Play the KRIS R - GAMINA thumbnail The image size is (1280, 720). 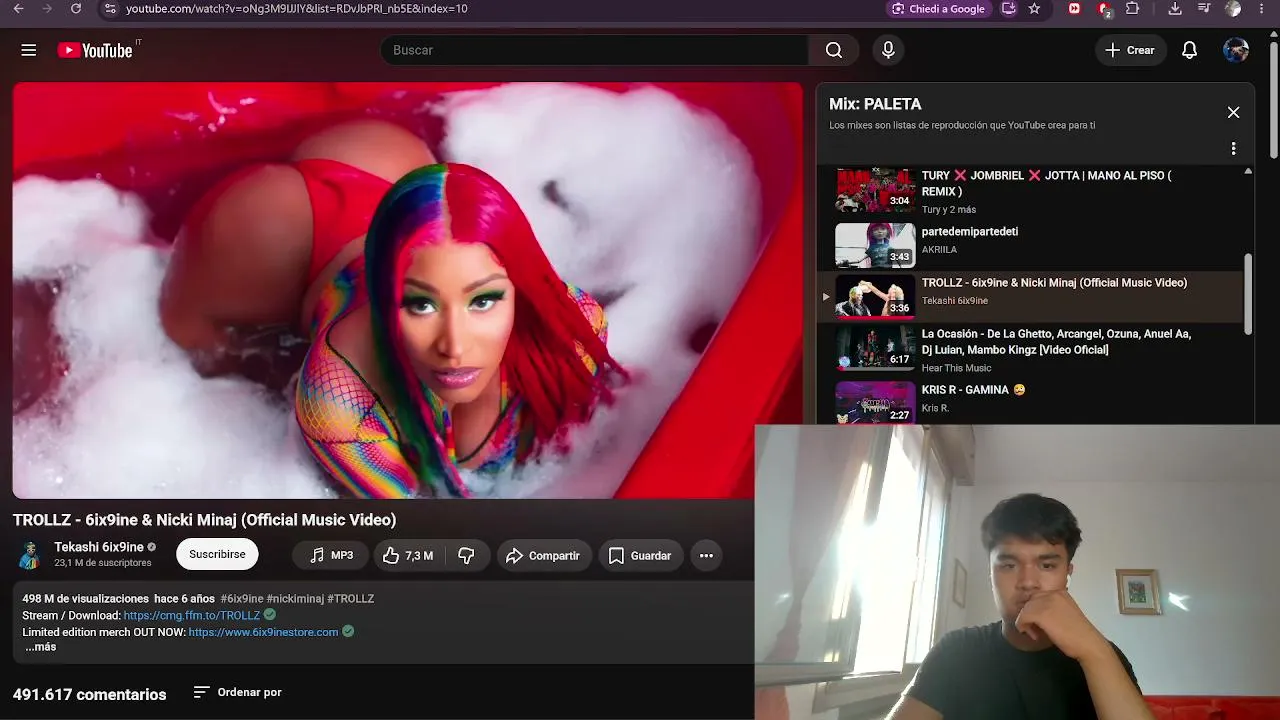(x=875, y=402)
